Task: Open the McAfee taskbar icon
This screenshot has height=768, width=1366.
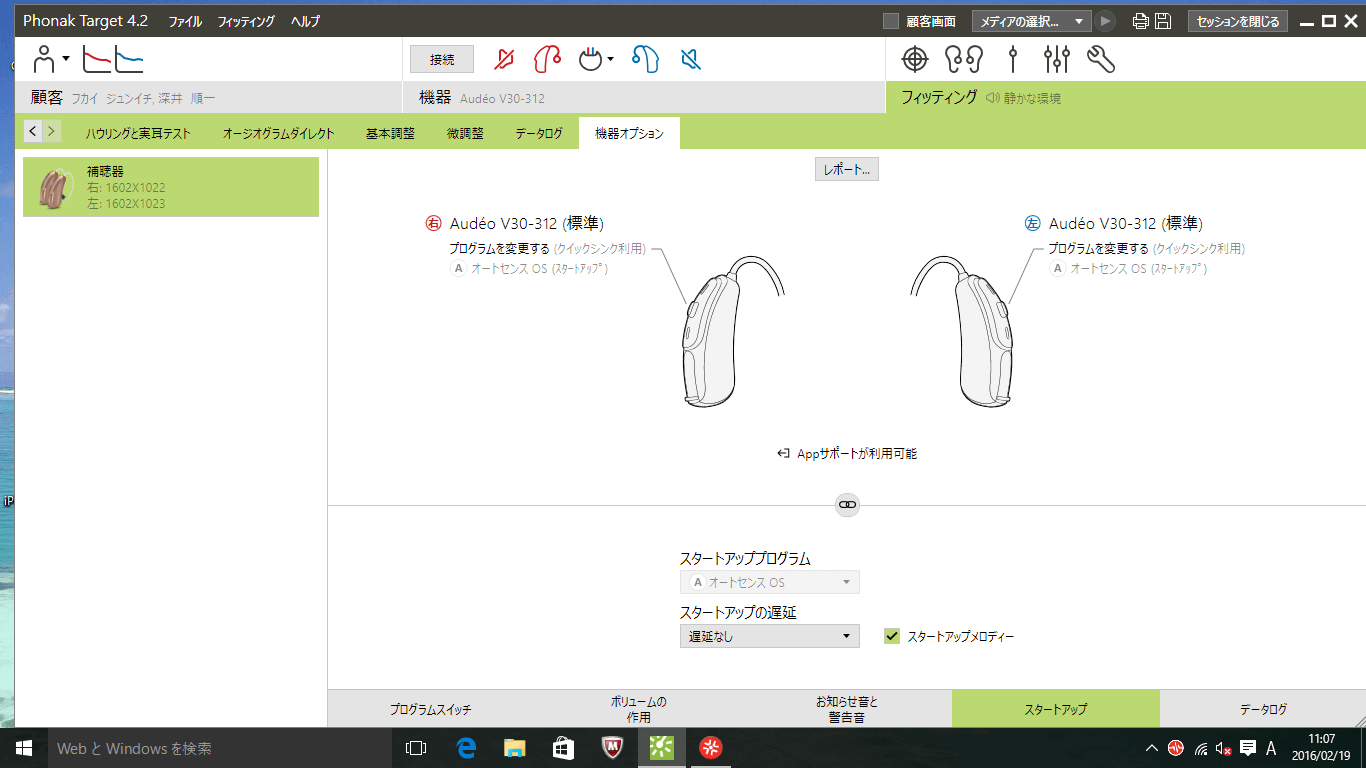Action: [x=613, y=748]
